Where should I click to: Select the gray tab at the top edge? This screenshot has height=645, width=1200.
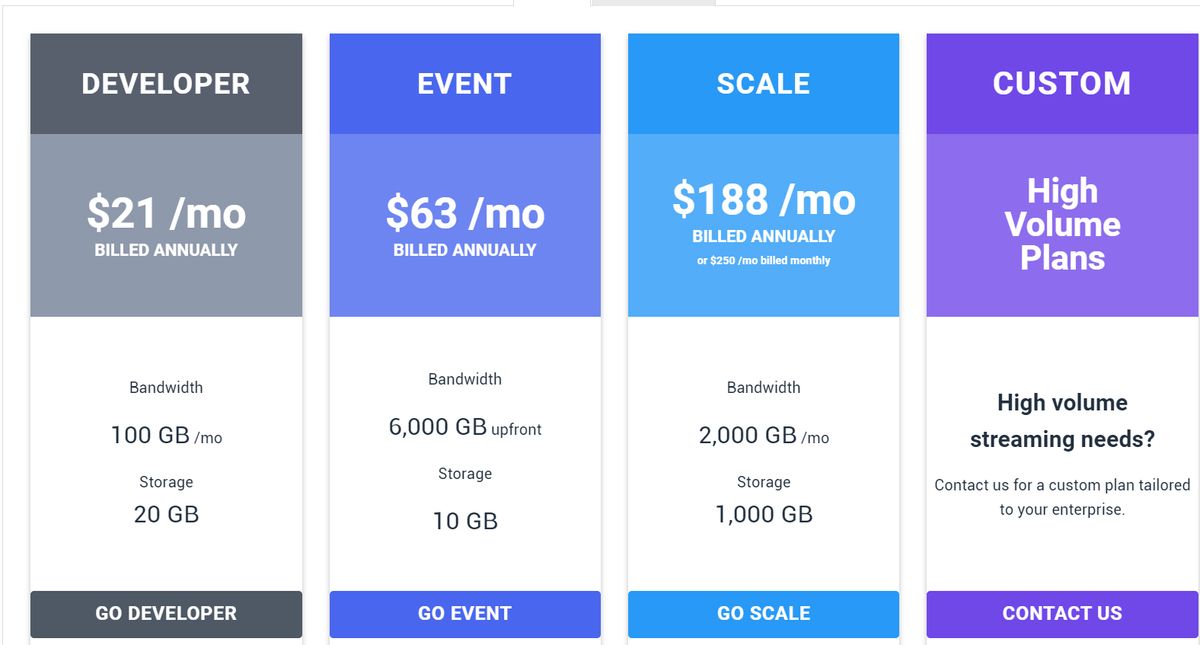click(652, 5)
